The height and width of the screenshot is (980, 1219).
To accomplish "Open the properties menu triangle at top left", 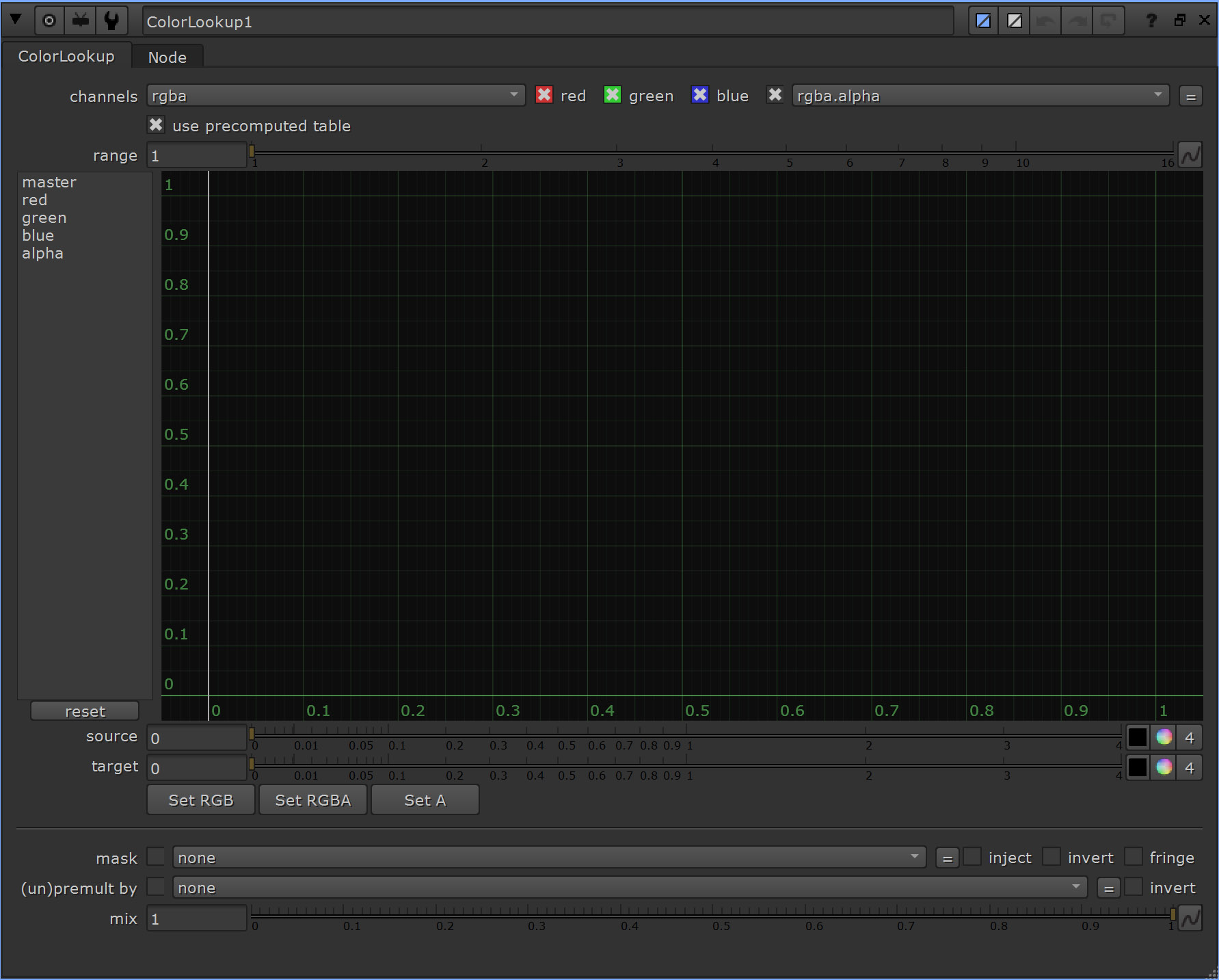I will click(x=16, y=20).
